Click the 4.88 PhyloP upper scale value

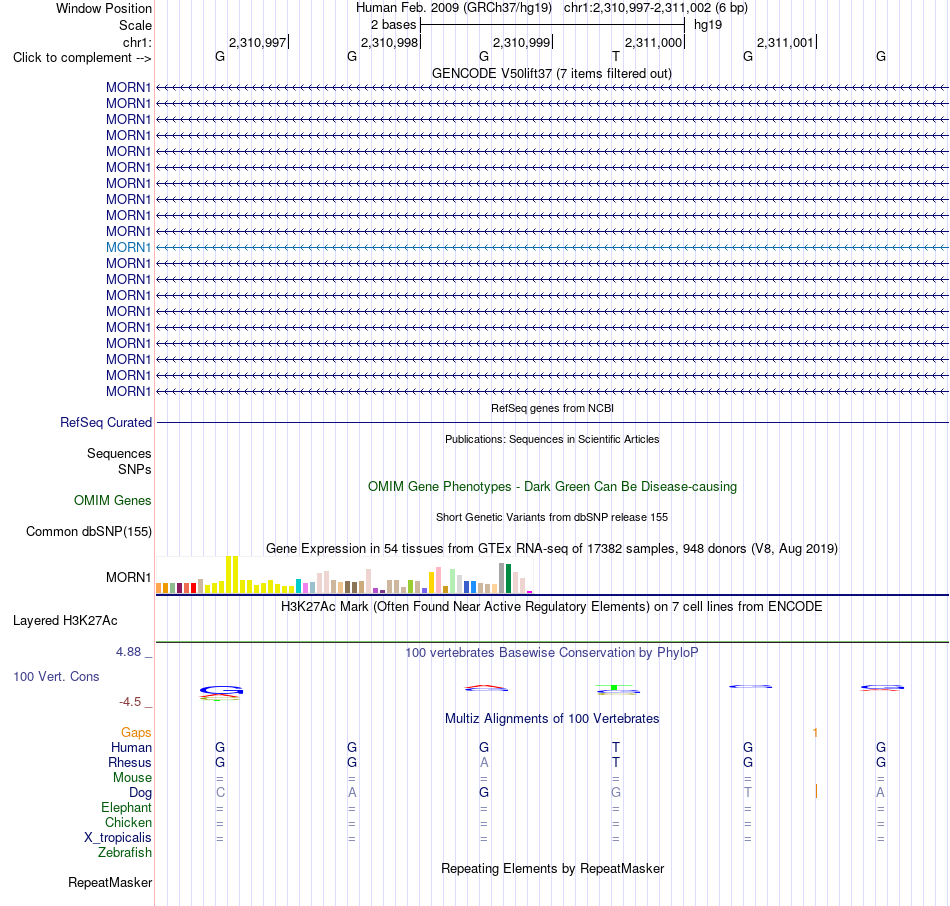pyautogui.click(x=128, y=651)
